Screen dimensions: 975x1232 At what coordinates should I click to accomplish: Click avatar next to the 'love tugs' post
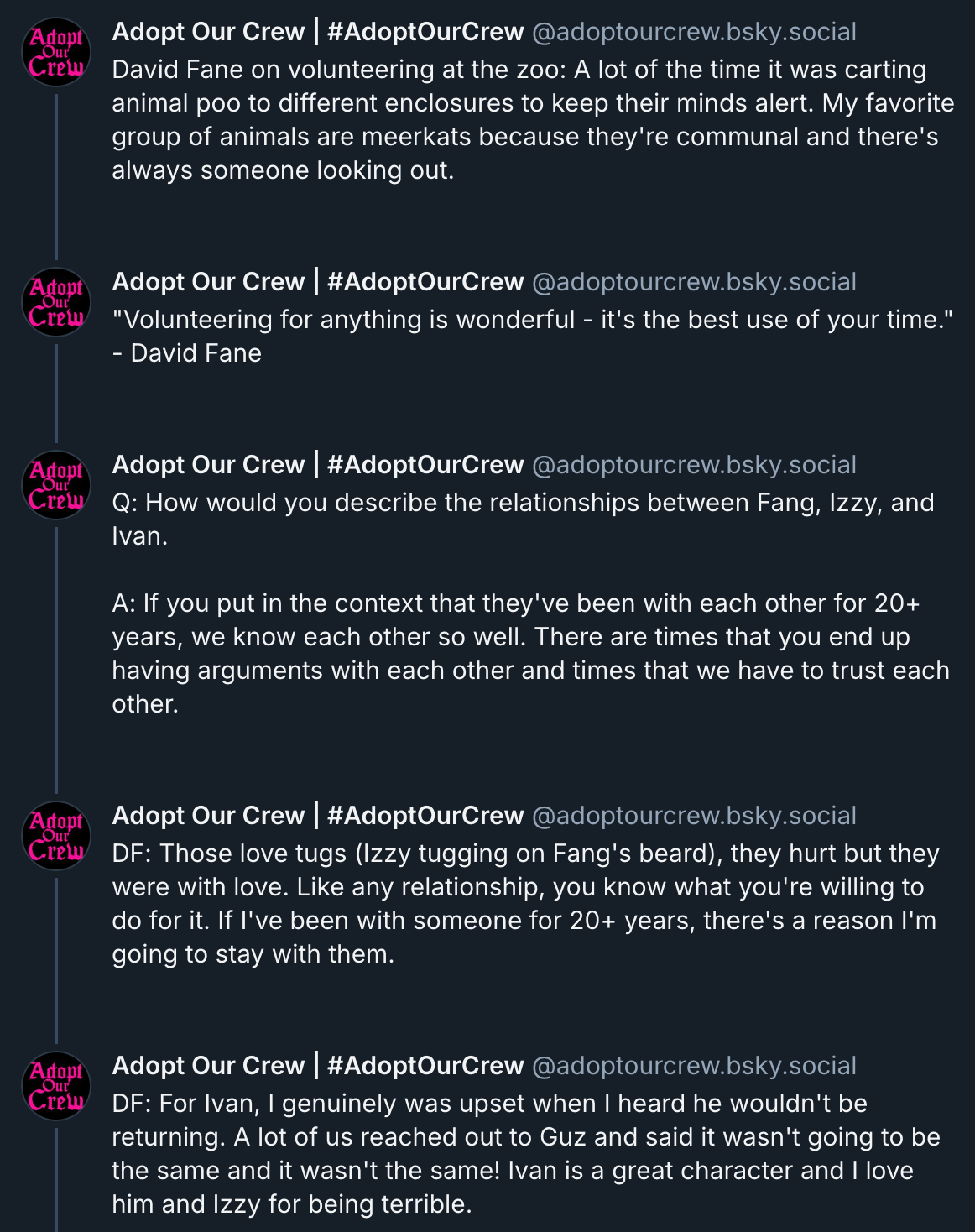coord(56,836)
